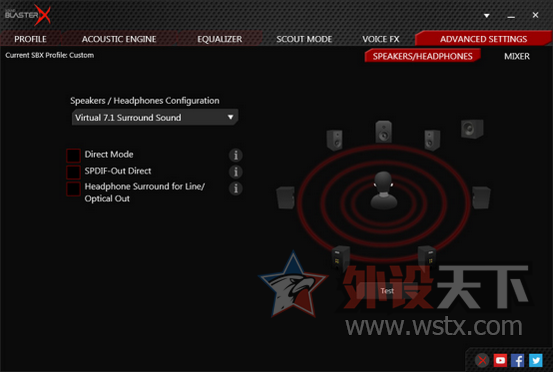Open the Twitter link icon
Viewport: 553px width, 372px height.
click(535, 360)
